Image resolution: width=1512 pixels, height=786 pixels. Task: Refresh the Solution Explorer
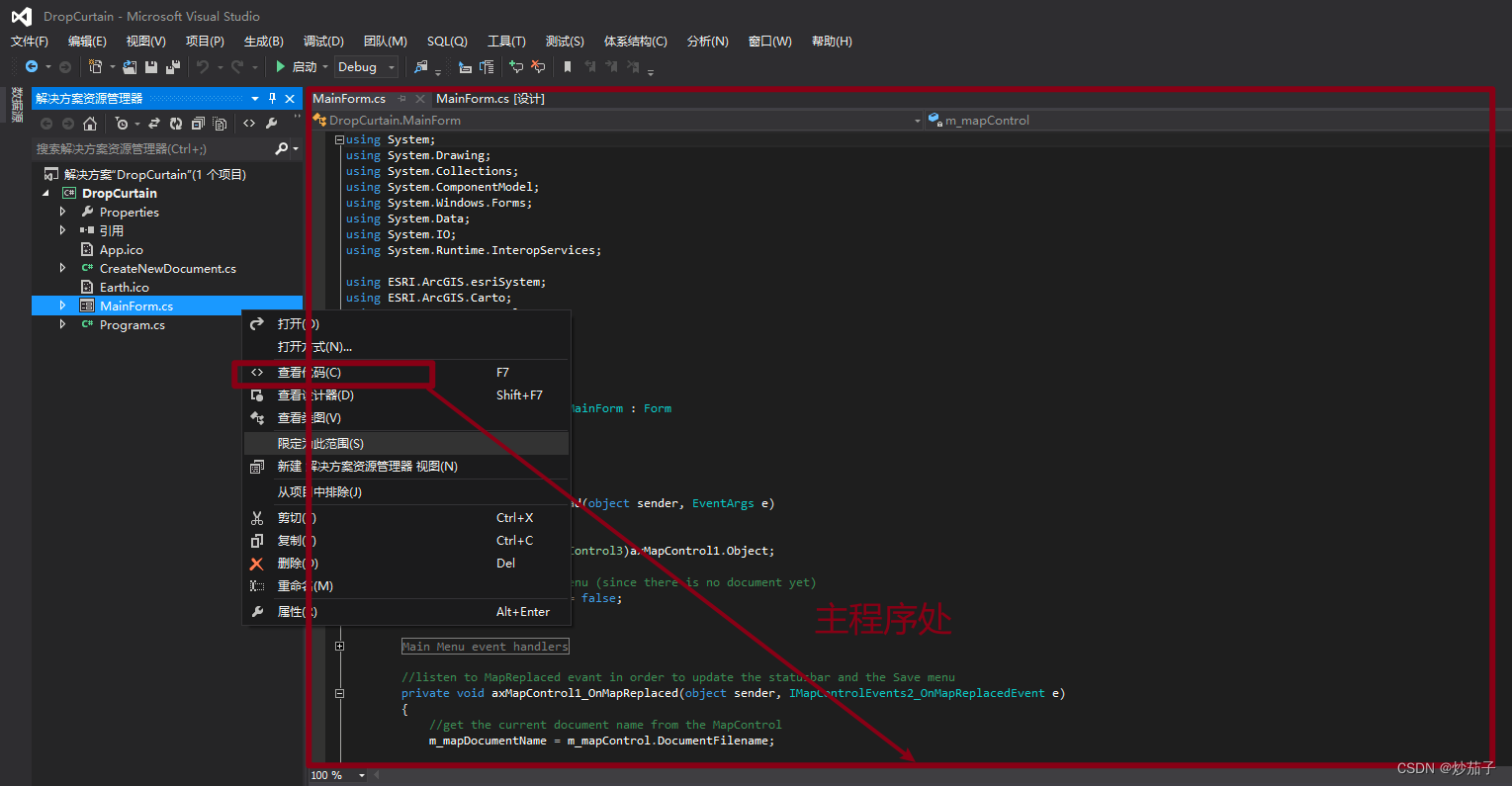tap(176, 124)
